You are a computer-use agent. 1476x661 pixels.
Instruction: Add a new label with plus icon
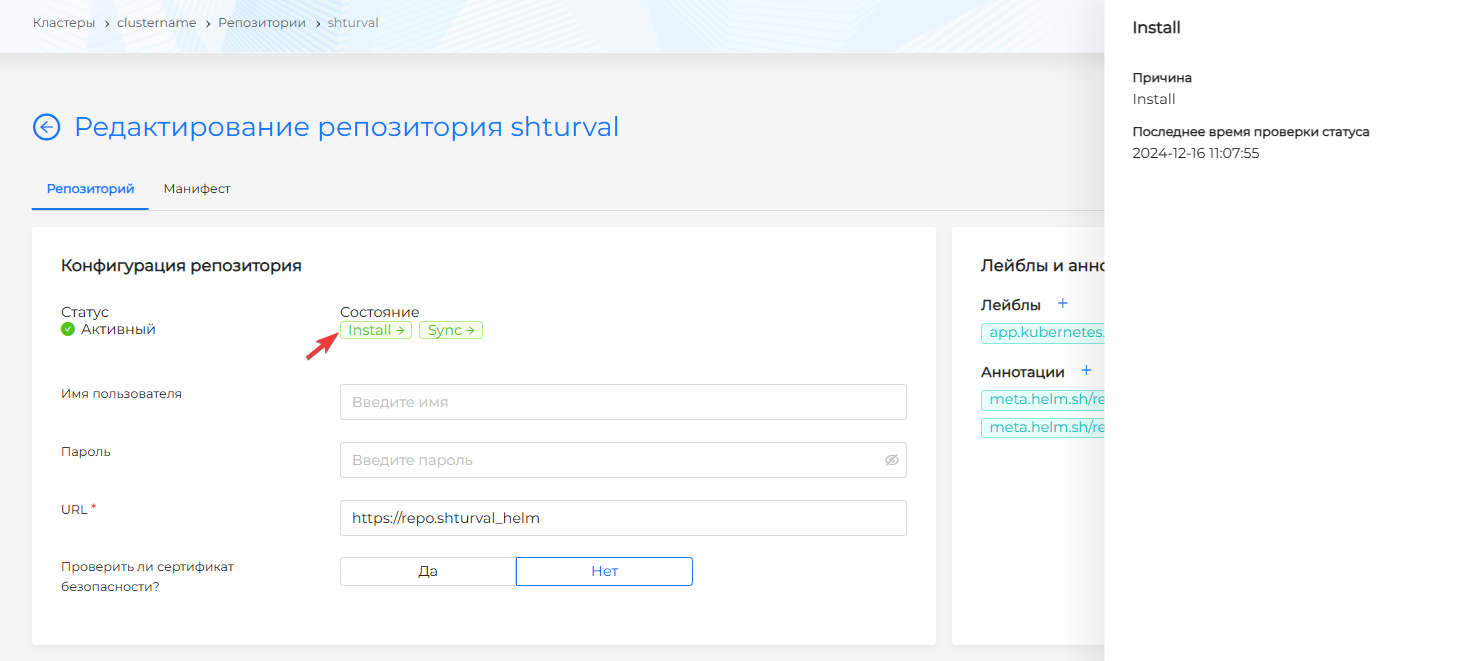click(1063, 303)
